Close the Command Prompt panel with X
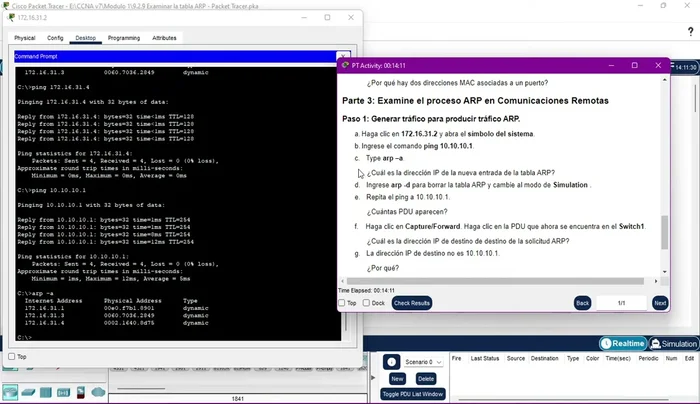700x404 pixels. click(343, 57)
